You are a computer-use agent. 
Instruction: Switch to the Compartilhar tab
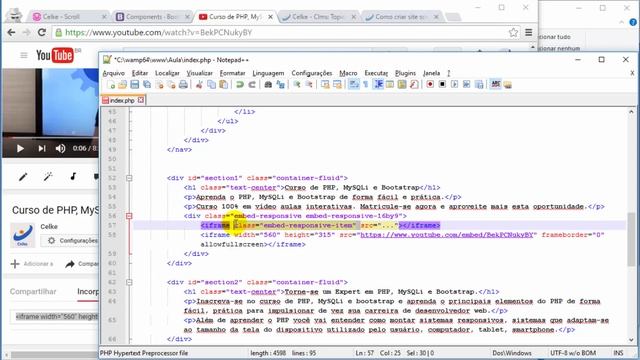point(33,291)
